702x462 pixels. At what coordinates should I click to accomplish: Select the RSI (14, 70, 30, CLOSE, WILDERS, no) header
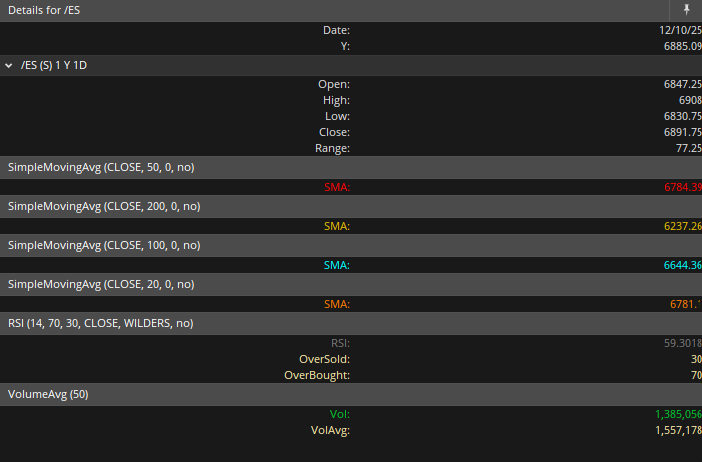(101, 323)
